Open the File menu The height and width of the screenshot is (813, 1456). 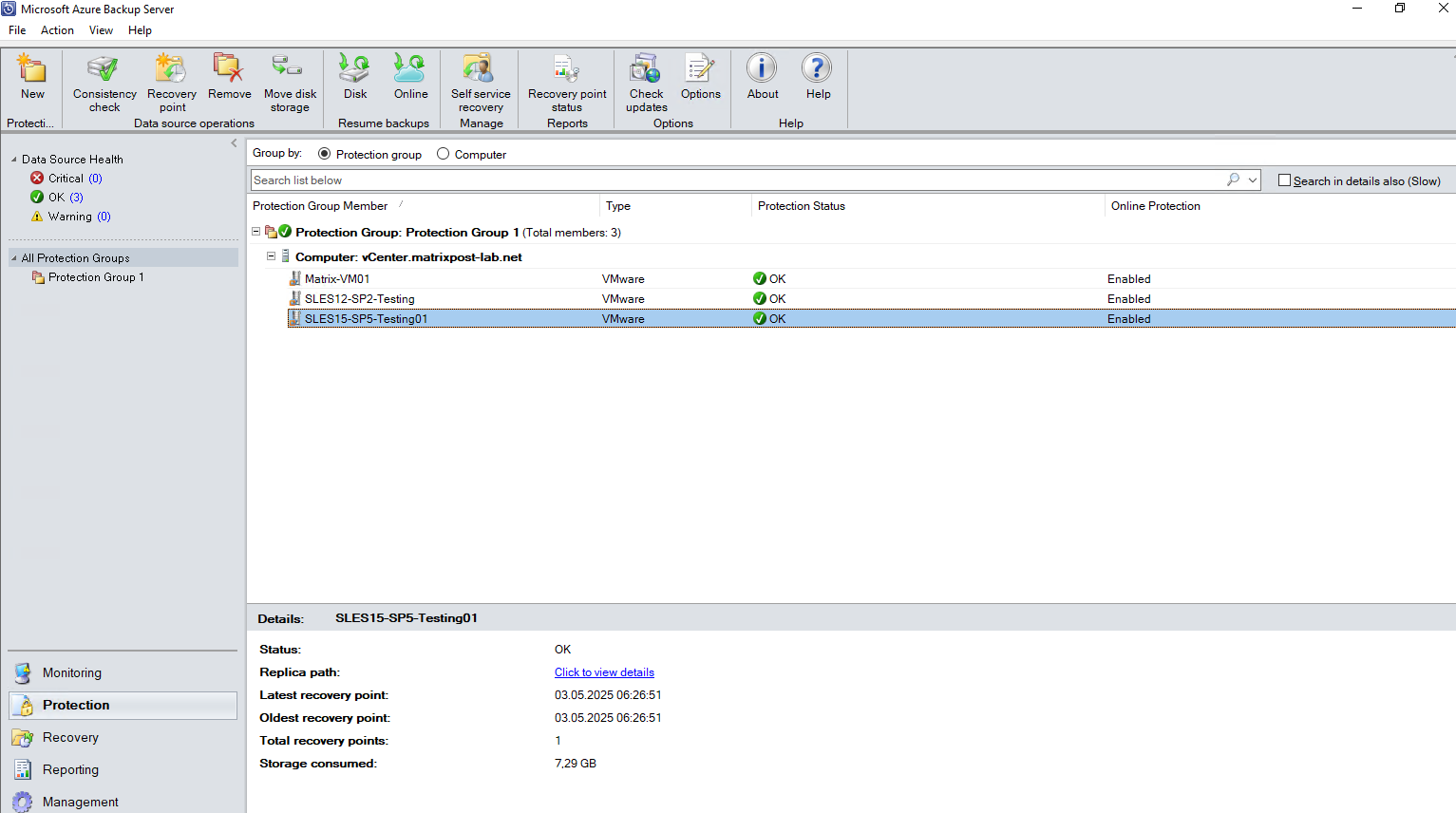[17, 30]
